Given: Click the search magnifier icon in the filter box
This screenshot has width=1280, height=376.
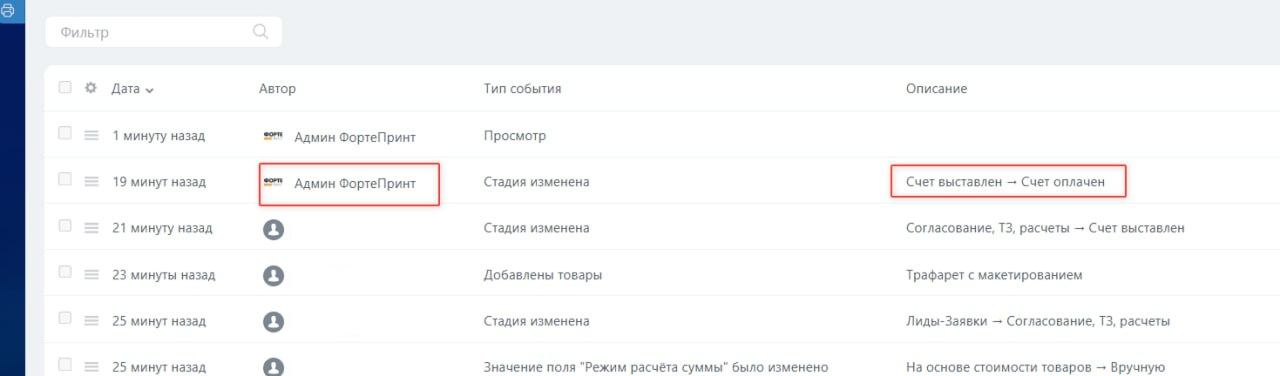Looking at the screenshot, I should (261, 32).
